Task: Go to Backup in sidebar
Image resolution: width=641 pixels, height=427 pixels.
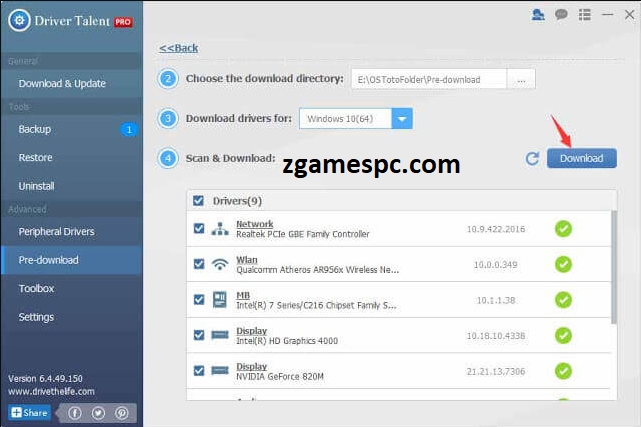Action: tap(72, 130)
